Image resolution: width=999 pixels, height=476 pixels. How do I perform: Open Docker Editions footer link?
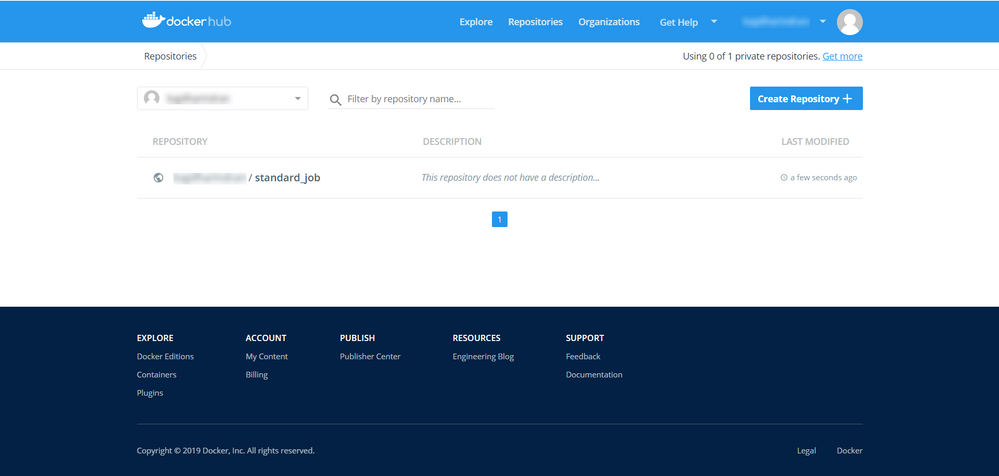pyautogui.click(x=165, y=357)
